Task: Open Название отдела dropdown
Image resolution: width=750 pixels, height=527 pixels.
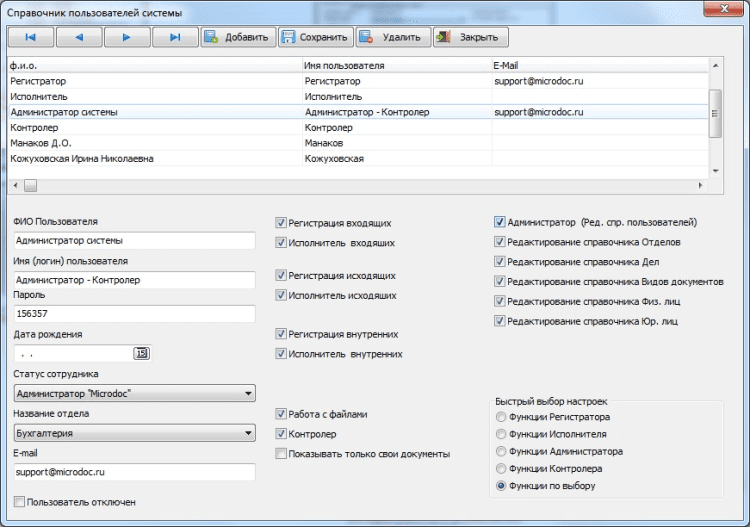Action: tap(134, 433)
